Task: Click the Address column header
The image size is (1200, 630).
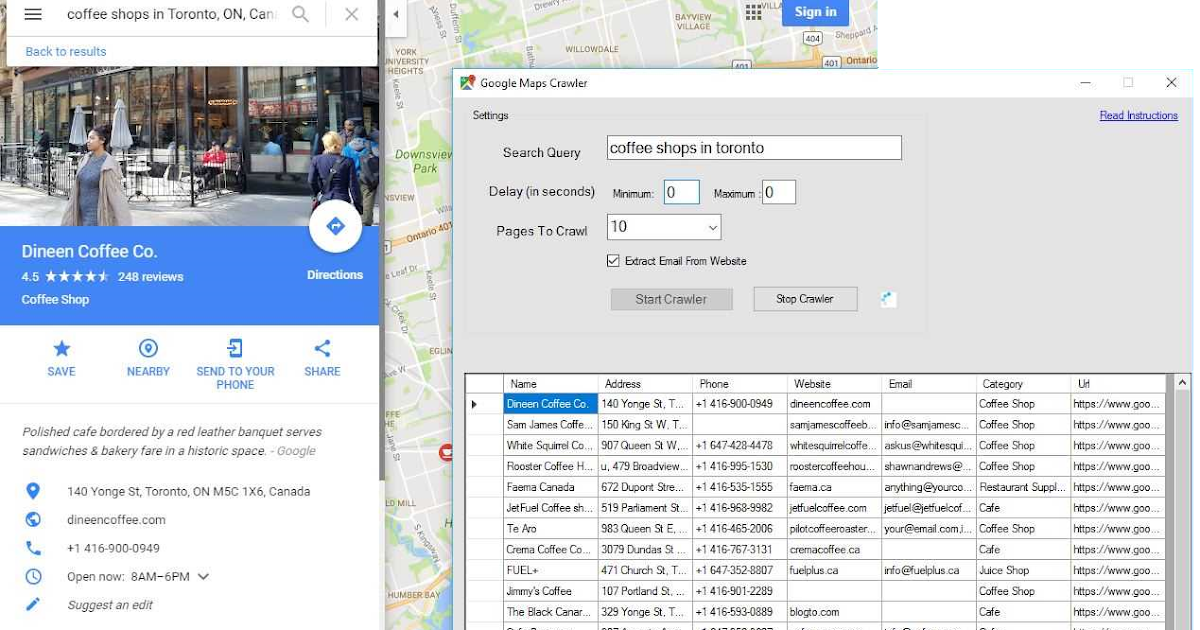Action: (645, 384)
